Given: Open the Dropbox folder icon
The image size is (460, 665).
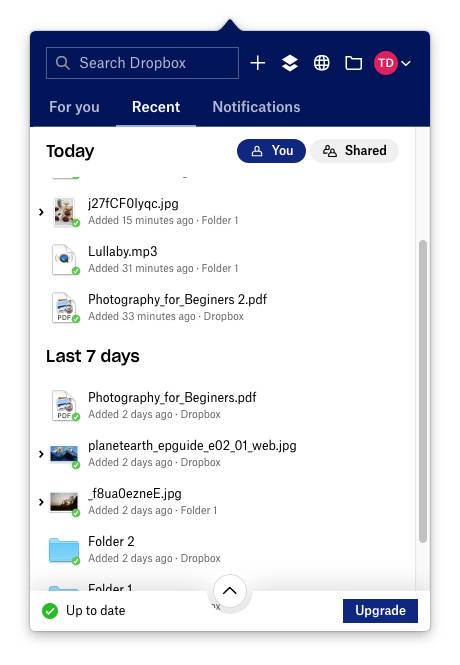Looking at the screenshot, I should (353, 63).
